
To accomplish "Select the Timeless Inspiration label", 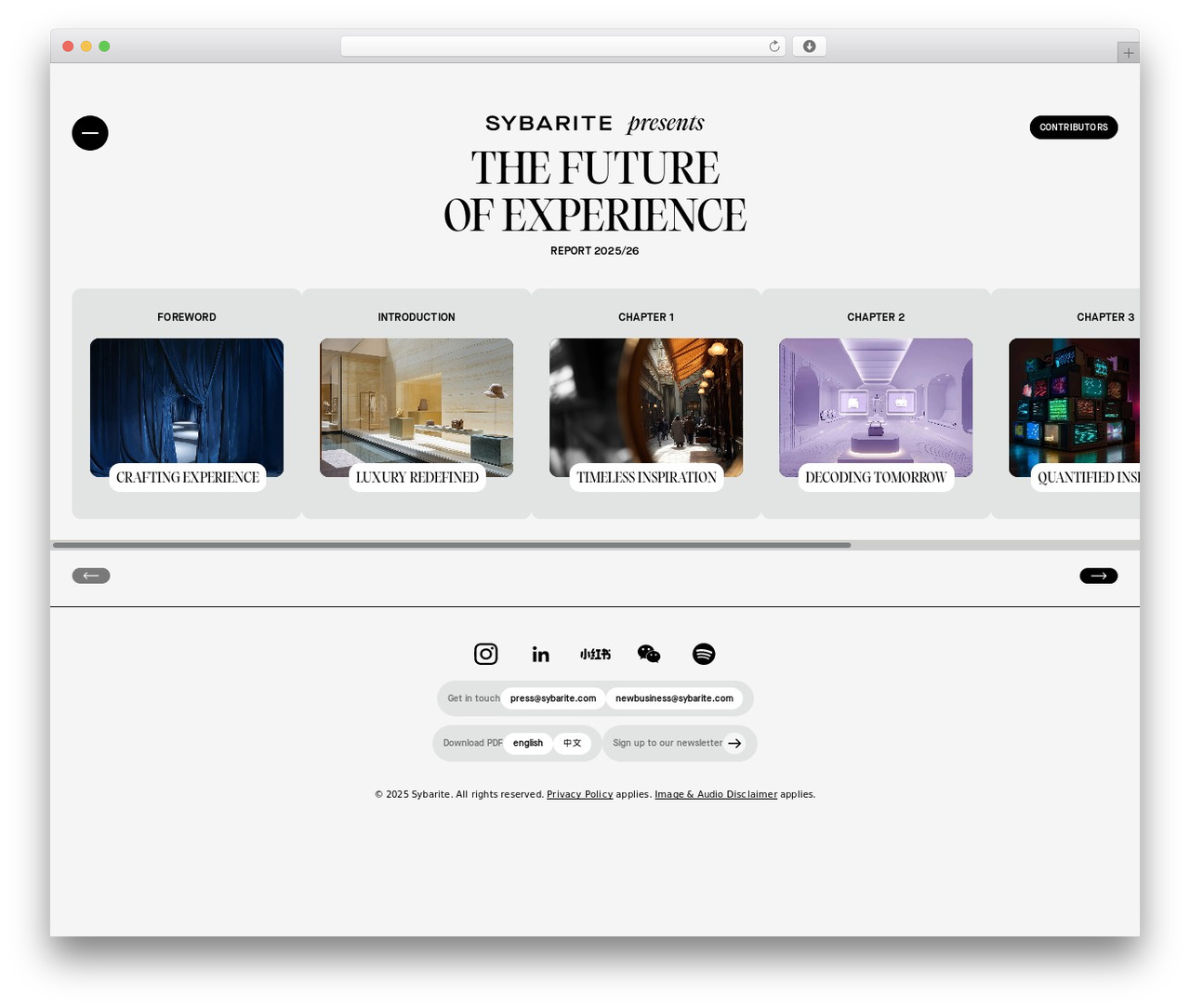I will [x=646, y=477].
